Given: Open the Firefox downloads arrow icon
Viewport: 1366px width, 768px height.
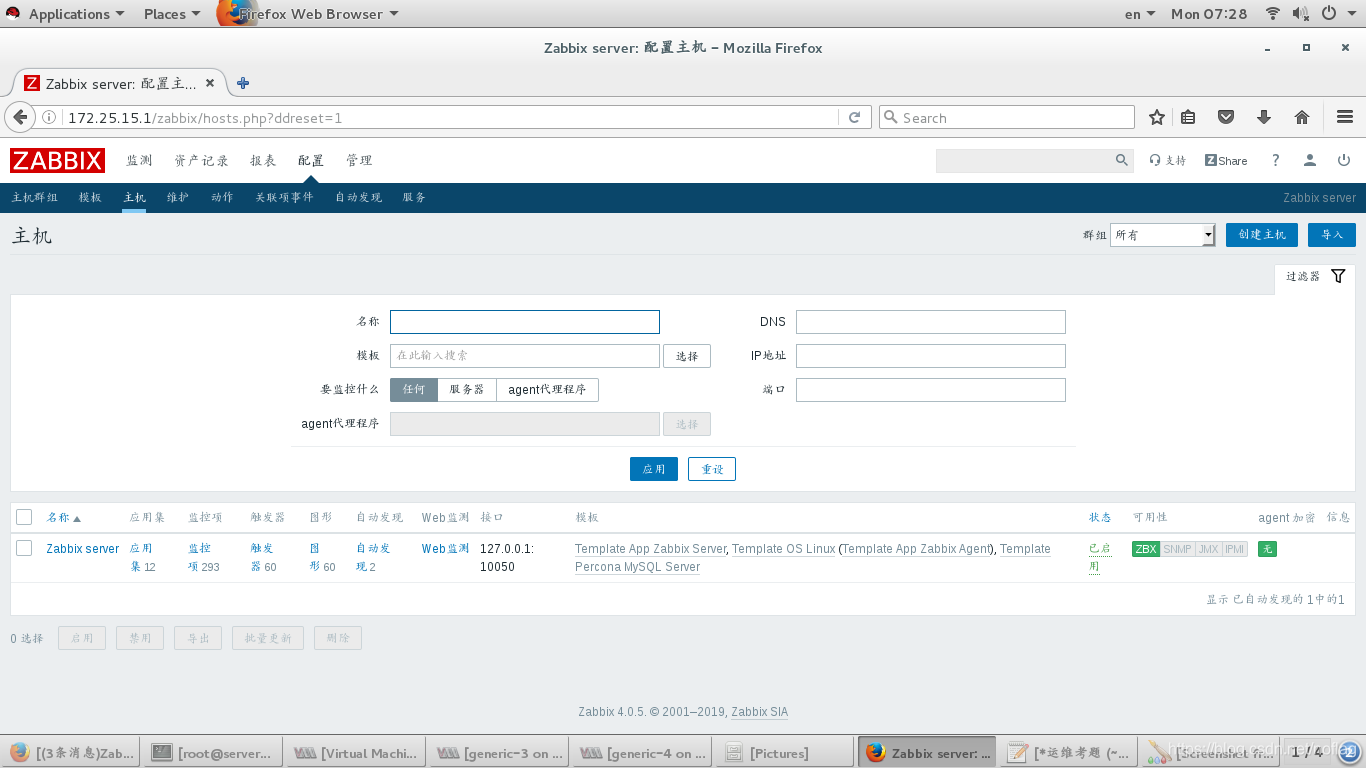Looking at the screenshot, I should [1264, 117].
